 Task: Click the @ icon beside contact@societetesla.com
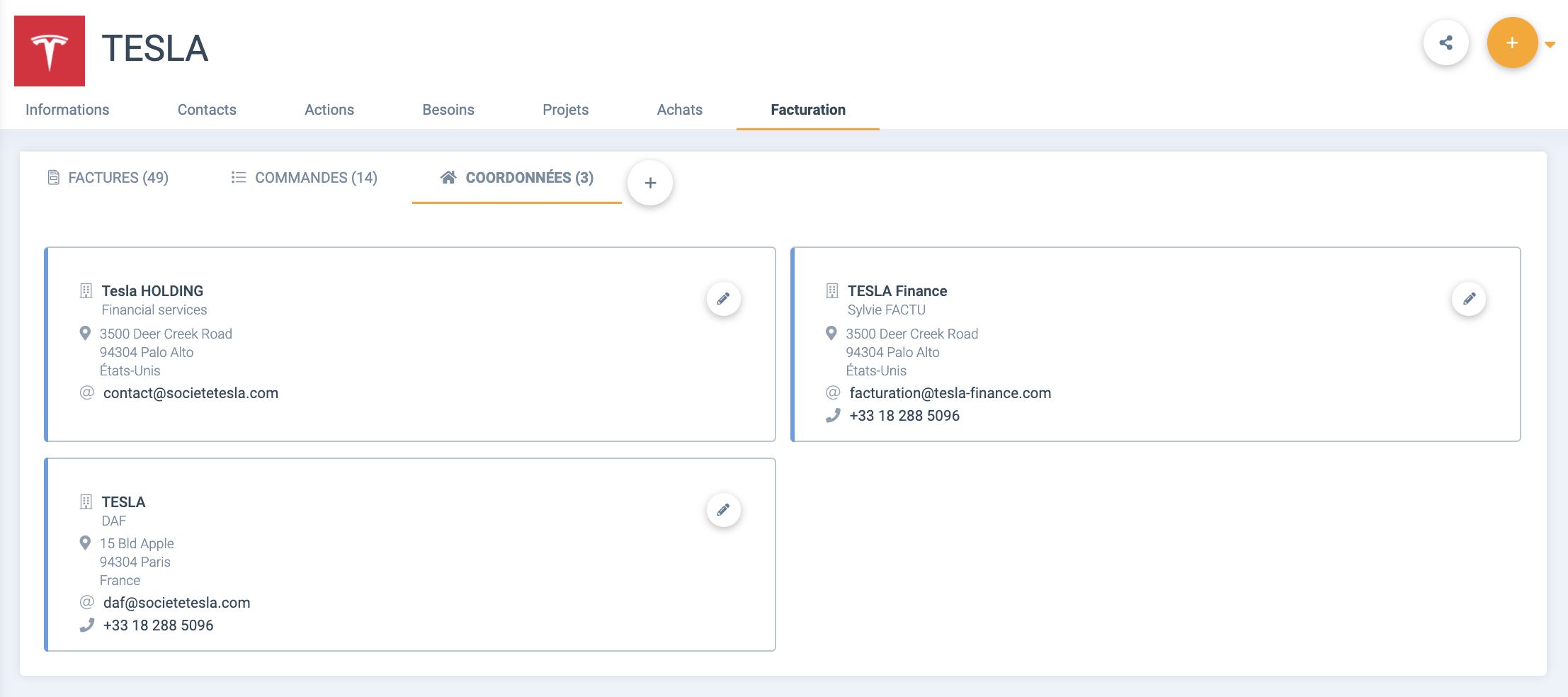click(x=87, y=392)
